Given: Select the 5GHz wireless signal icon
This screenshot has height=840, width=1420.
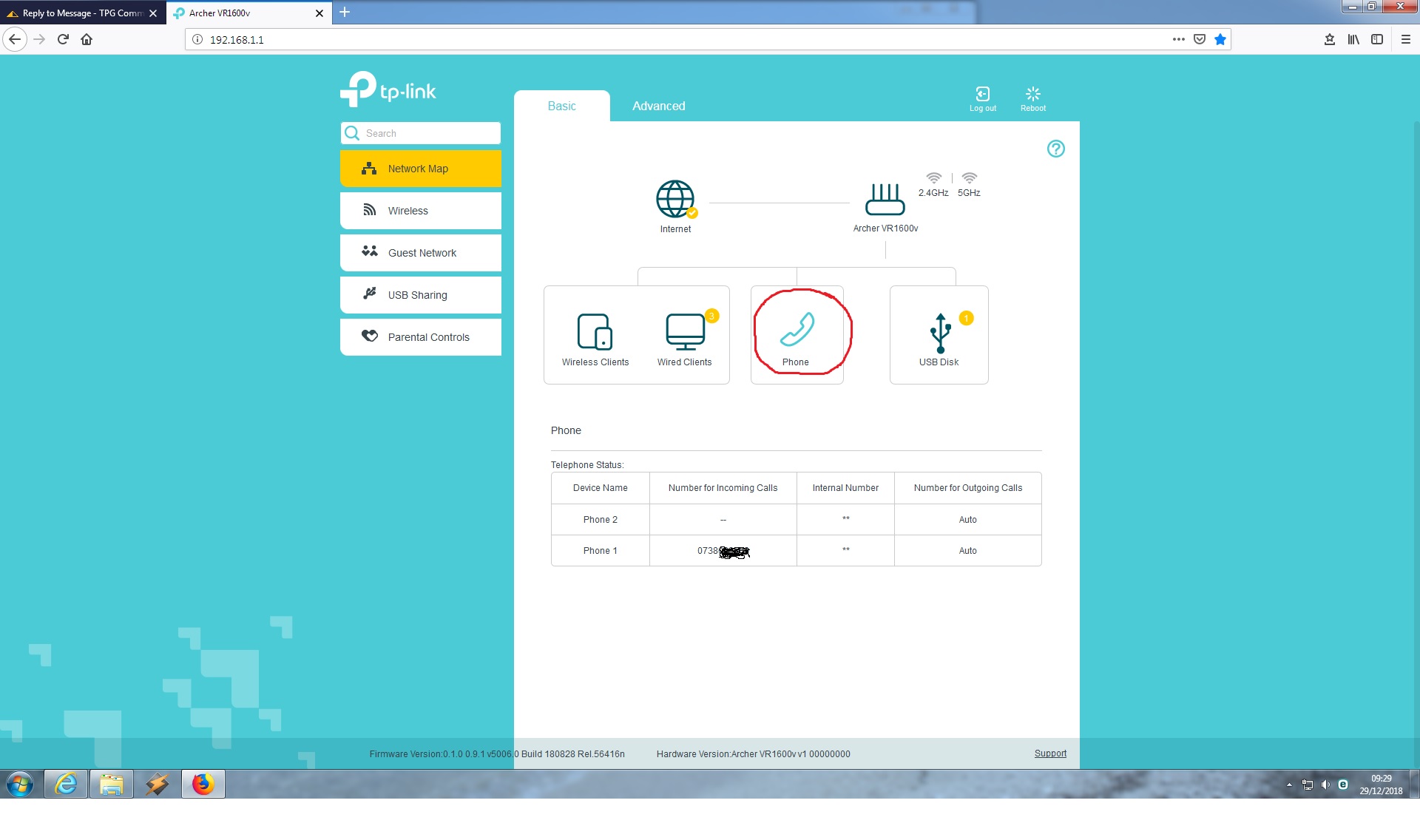Looking at the screenshot, I should 969,178.
